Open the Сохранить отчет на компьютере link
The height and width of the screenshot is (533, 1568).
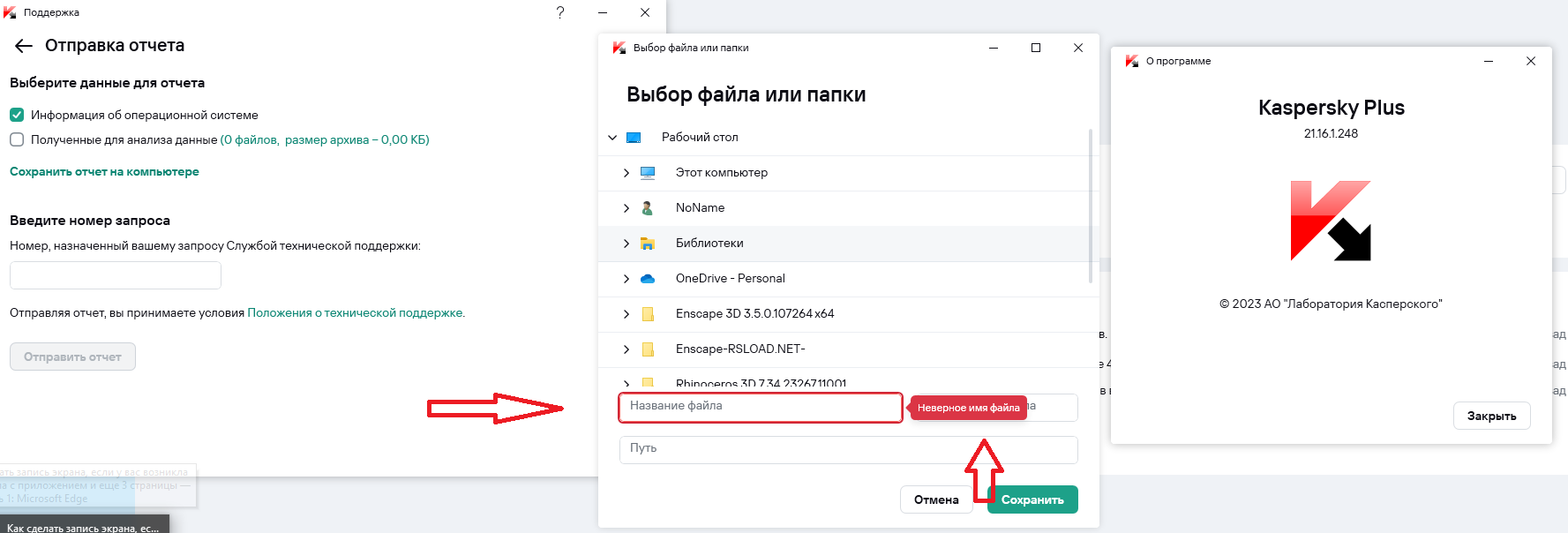click(x=104, y=171)
